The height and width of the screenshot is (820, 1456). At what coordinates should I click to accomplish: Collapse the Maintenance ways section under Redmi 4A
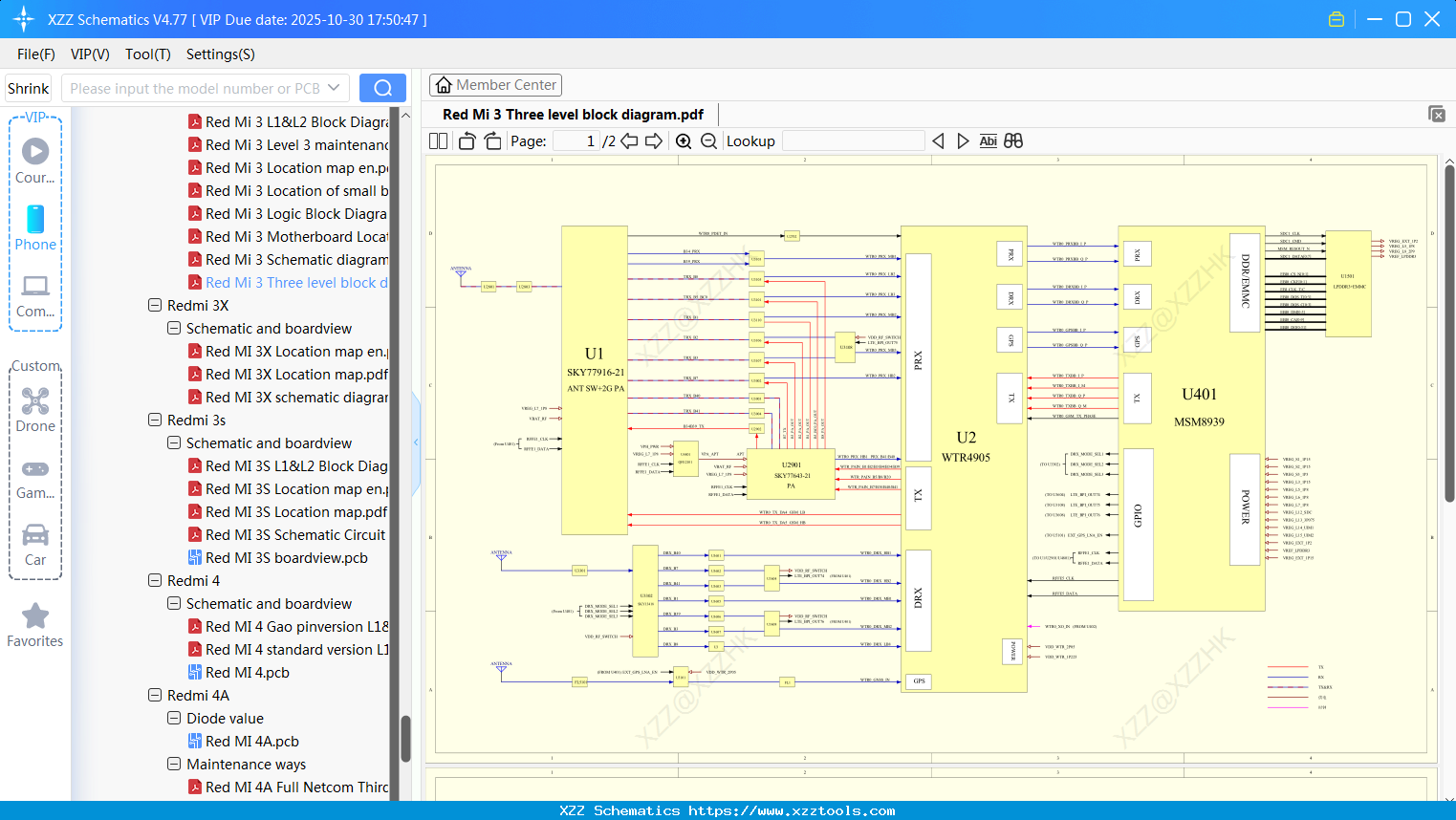(x=174, y=764)
